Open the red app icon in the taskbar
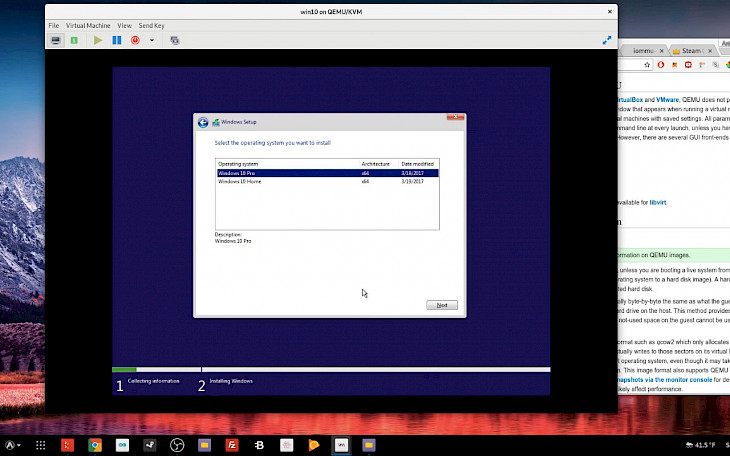The image size is (730, 456). click(x=68, y=445)
